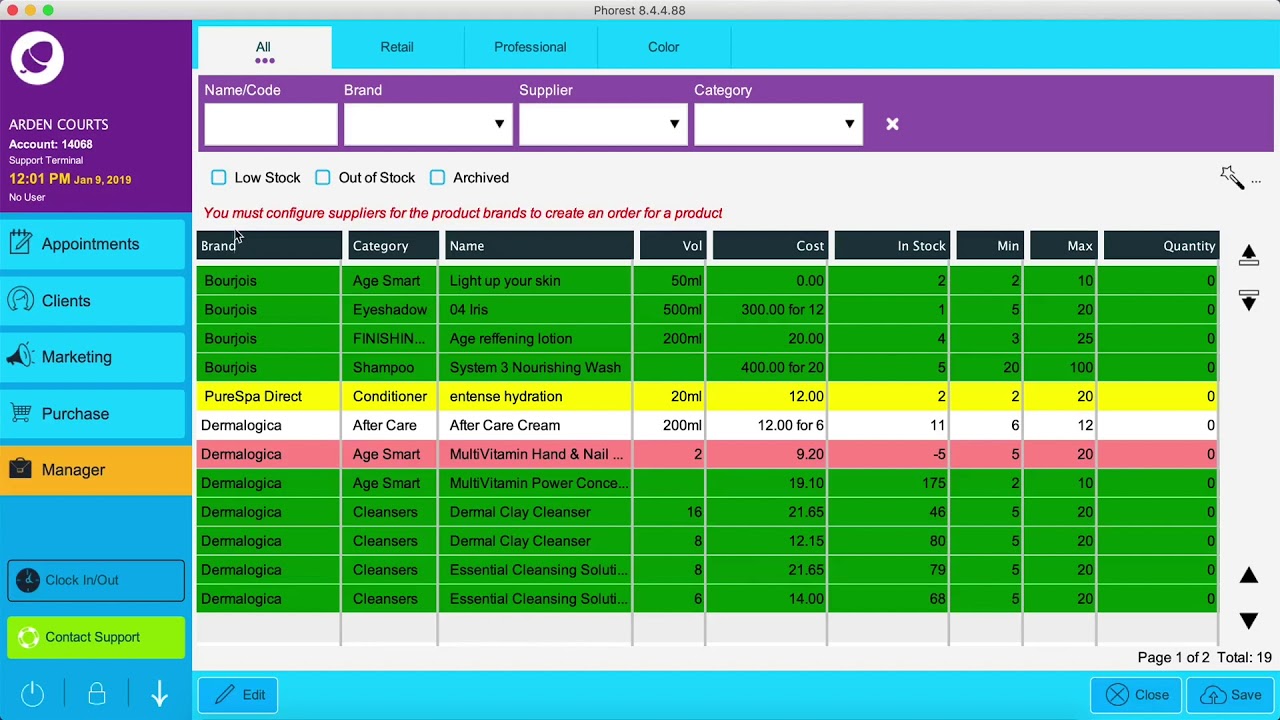Open the Purchase section
Screen dimensions: 1280x720
93,414
